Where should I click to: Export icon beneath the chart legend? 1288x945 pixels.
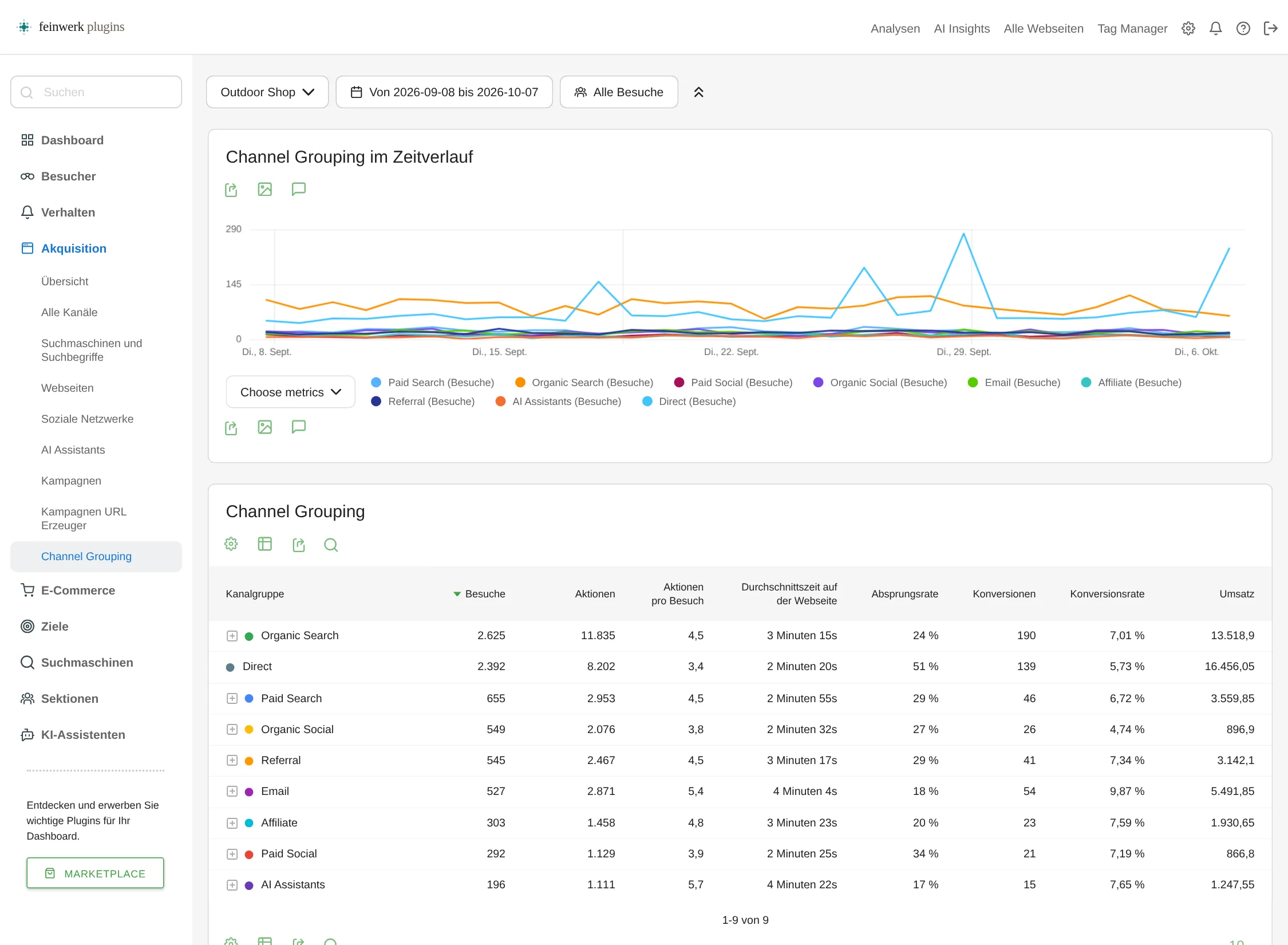click(231, 427)
